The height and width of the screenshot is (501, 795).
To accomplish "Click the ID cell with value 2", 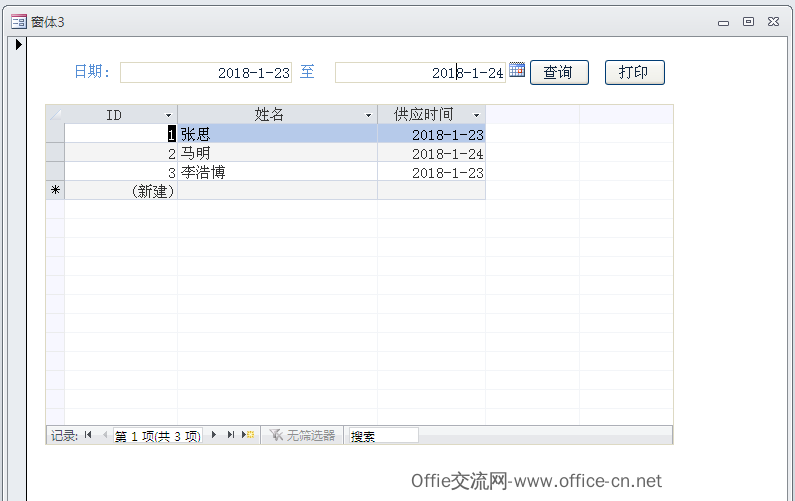I will (x=121, y=153).
